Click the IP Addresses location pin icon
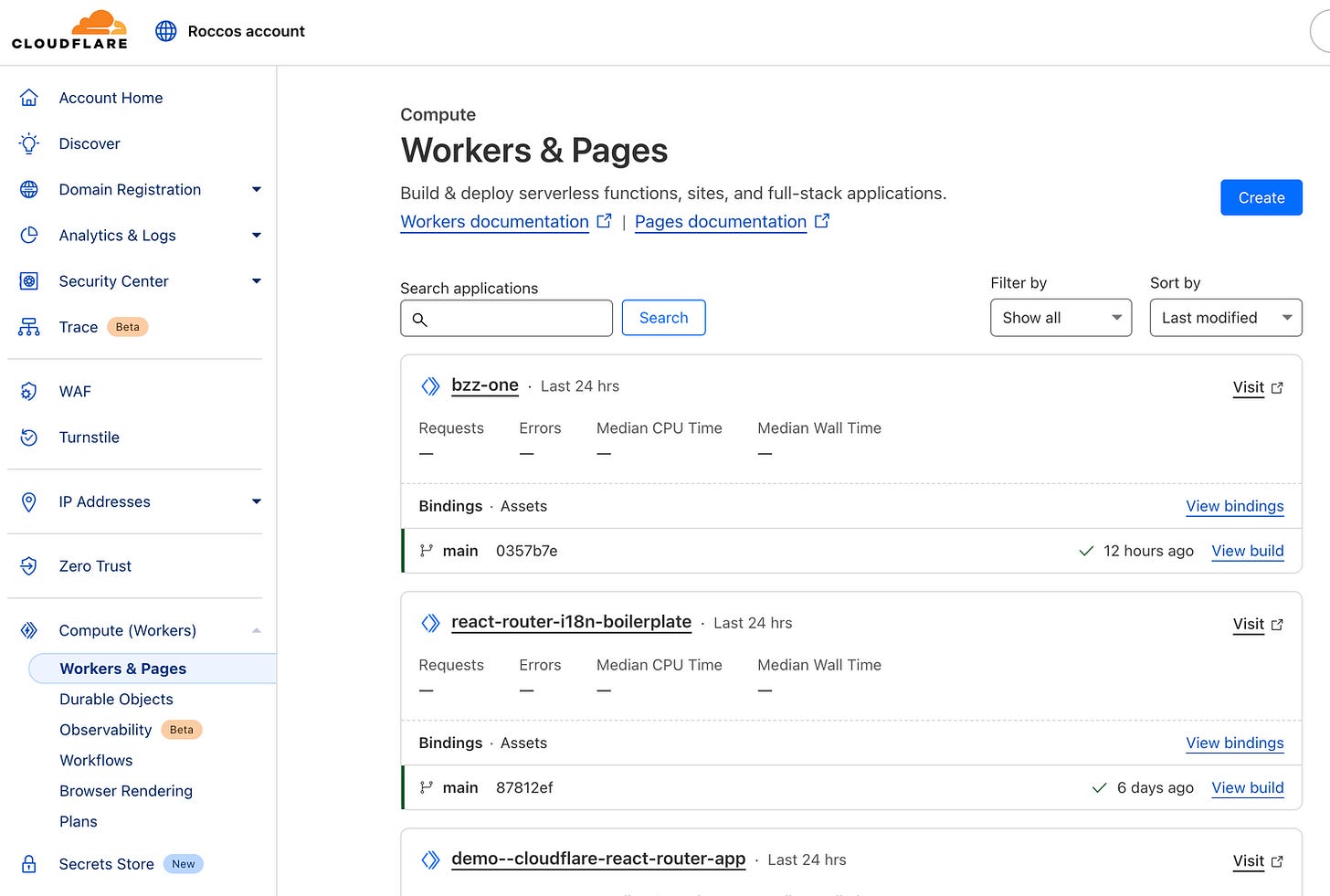Viewport: 1330px width, 896px height. tap(29, 501)
